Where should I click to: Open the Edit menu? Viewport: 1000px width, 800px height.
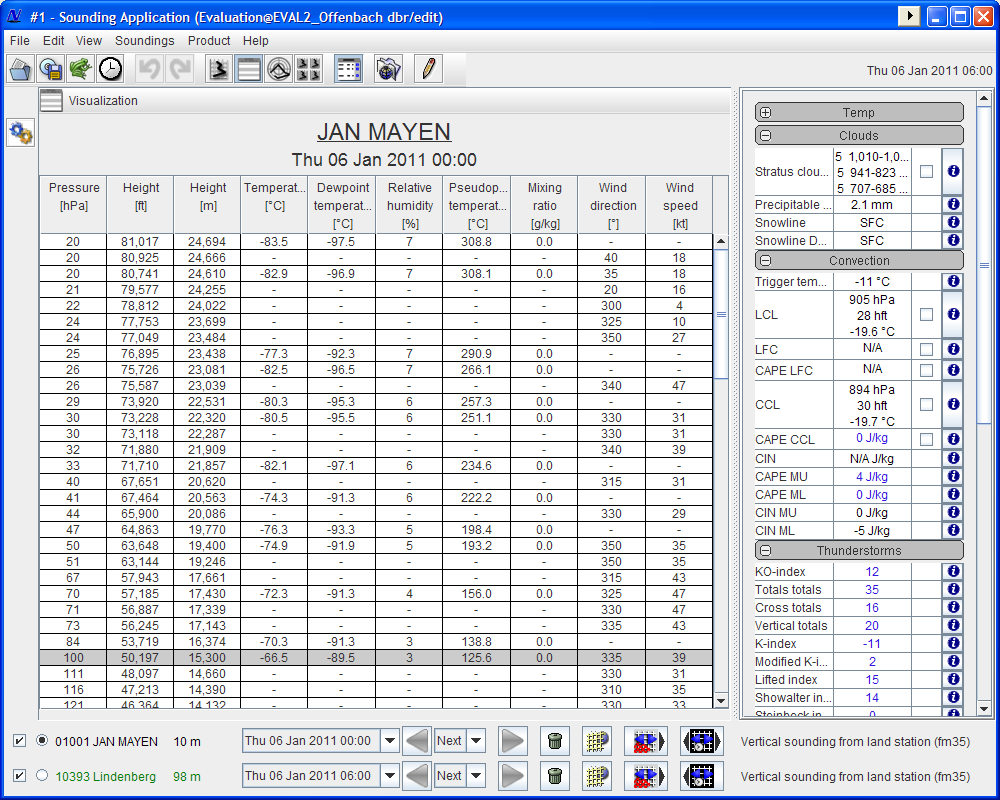click(54, 40)
